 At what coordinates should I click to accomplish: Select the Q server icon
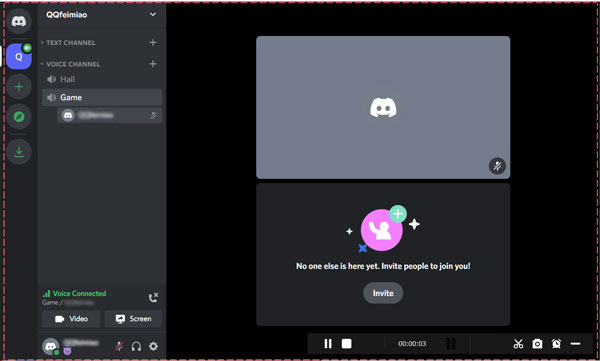coord(19,57)
